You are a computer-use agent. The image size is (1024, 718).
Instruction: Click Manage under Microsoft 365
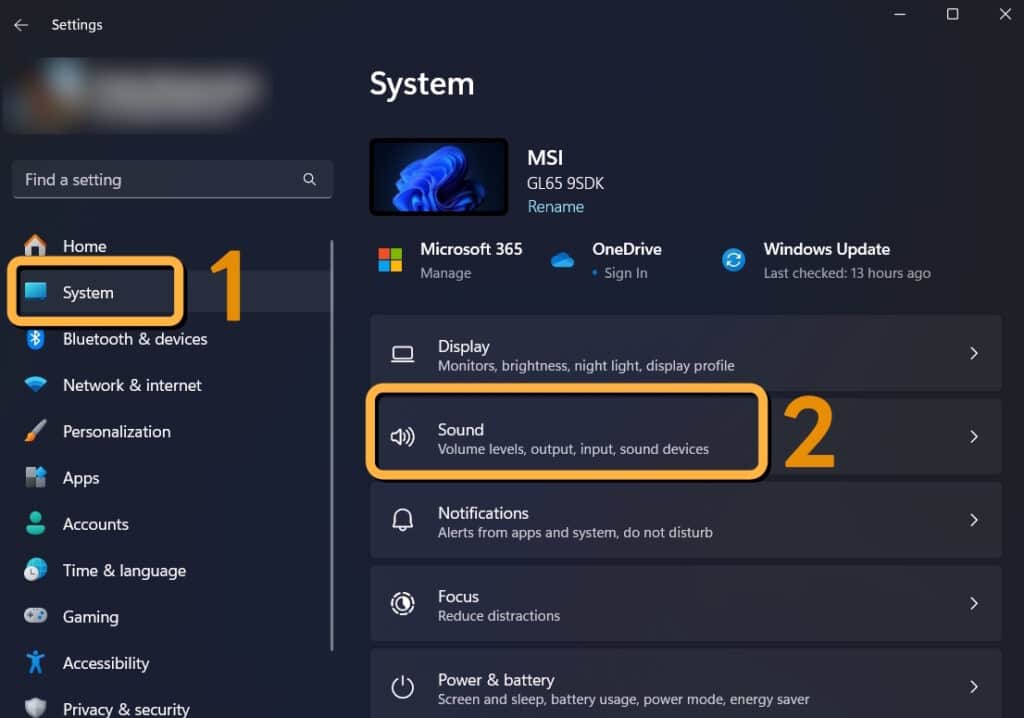point(445,273)
